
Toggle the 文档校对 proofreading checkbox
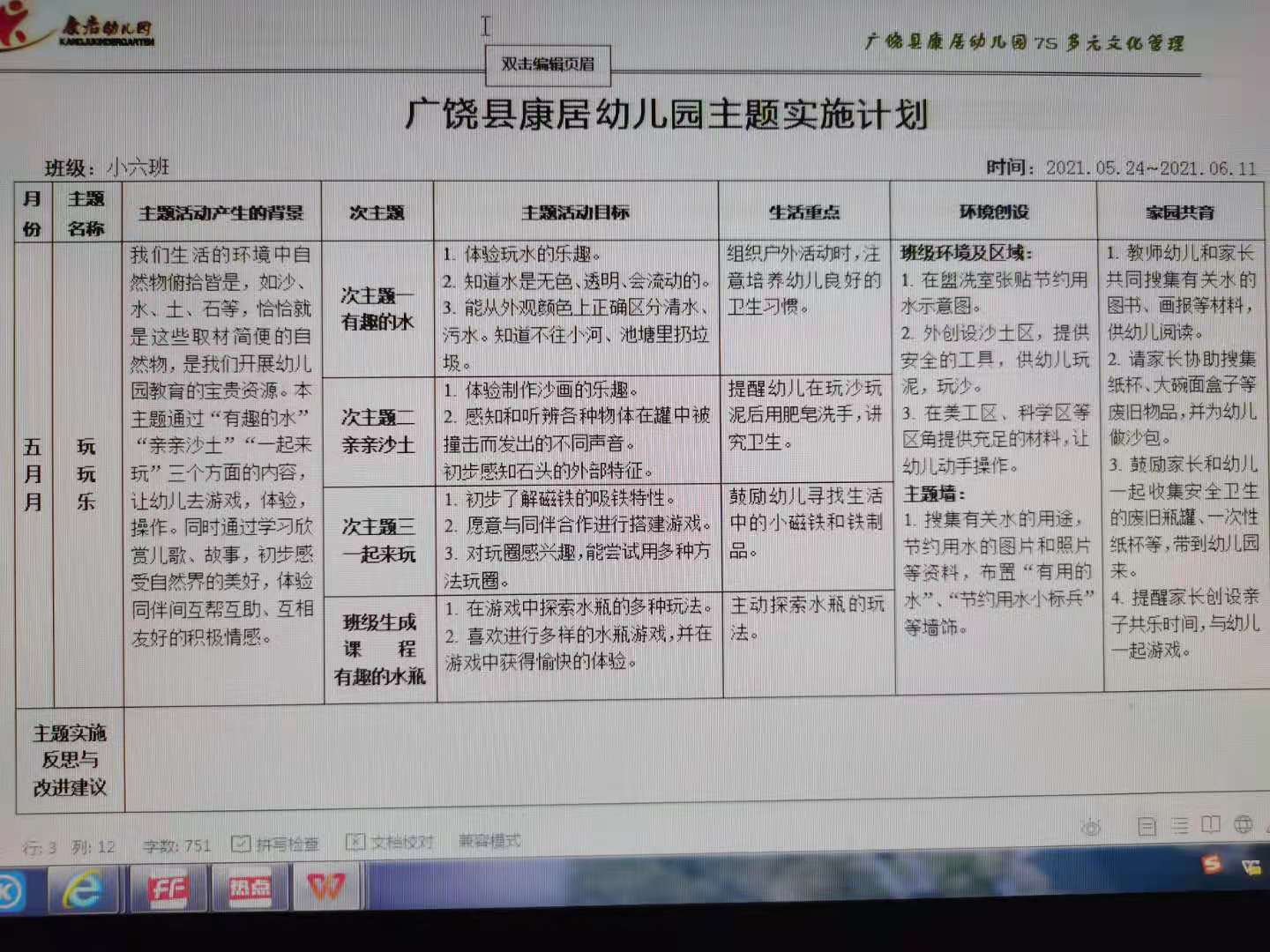(355, 843)
